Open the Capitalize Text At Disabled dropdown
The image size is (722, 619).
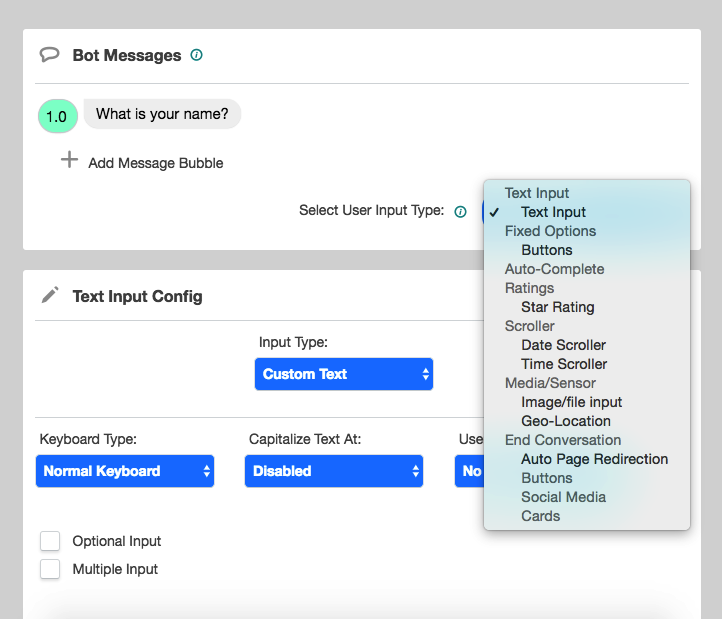click(334, 471)
